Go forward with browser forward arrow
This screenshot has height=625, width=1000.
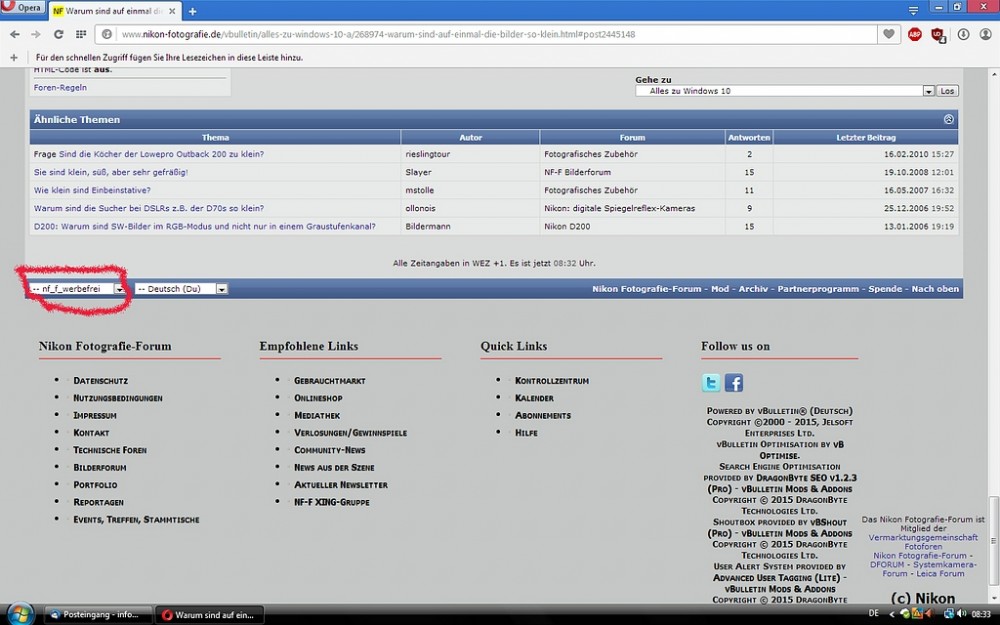pos(36,34)
